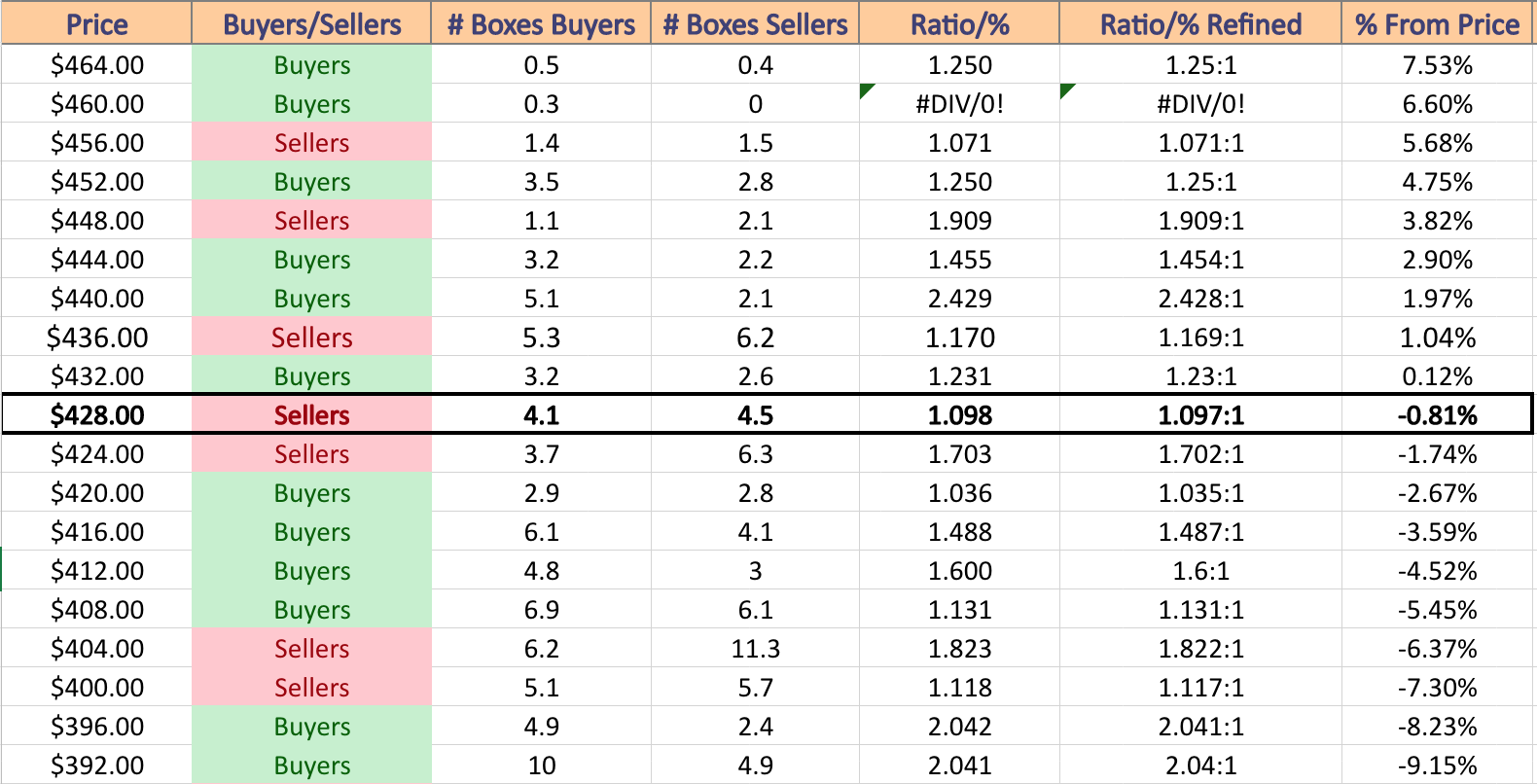
Task: Select the $396.00 price cell
Action: click(x=96, y=727)
